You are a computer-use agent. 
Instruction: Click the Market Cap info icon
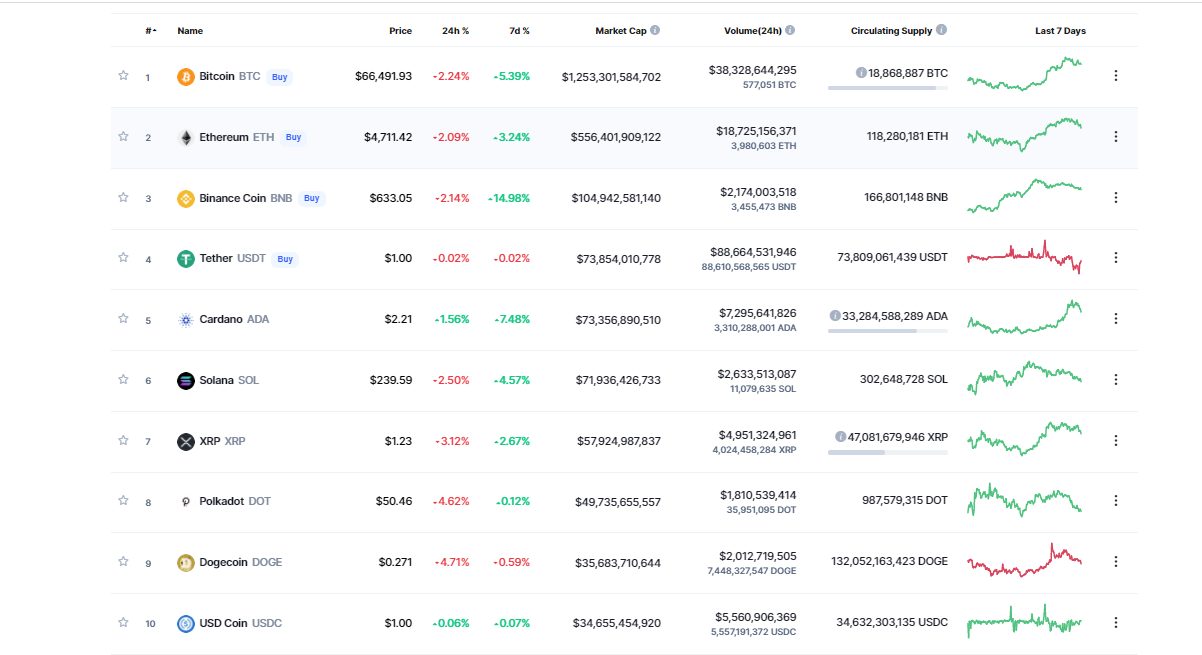[655, 30]
